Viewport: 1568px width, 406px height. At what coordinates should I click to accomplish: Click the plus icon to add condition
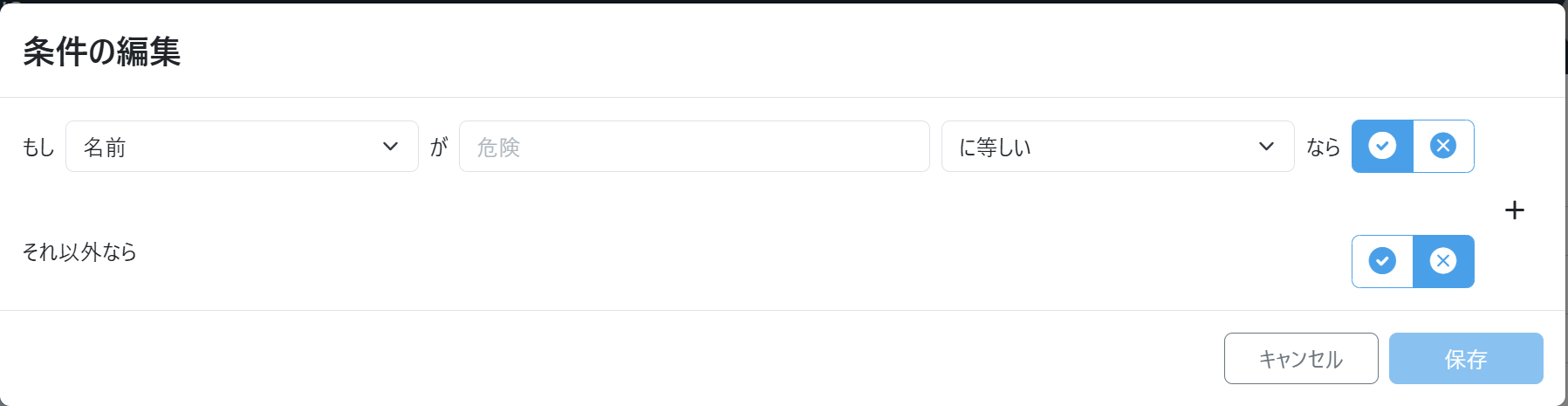1515,210
